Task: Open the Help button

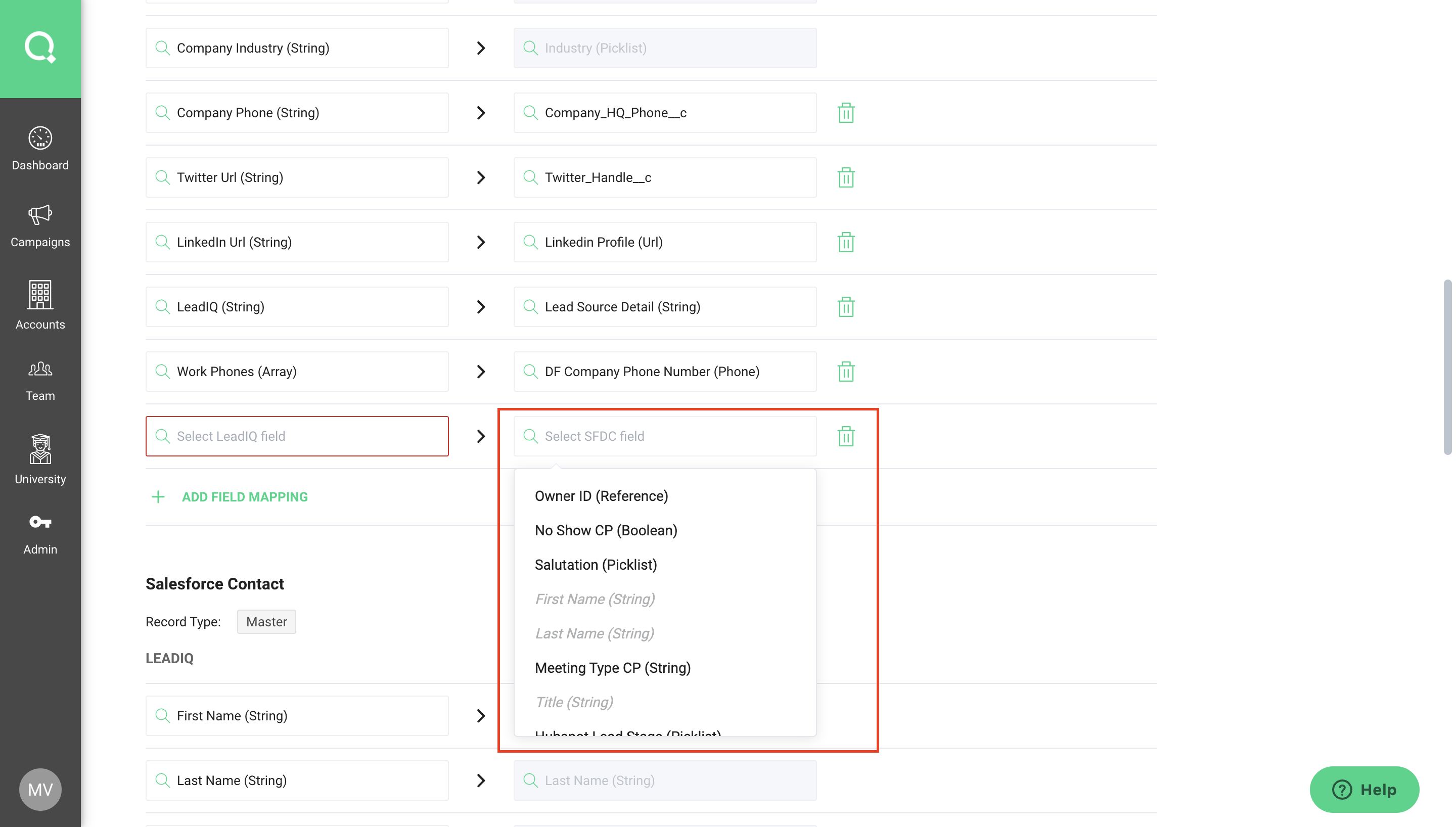Action: (x=1363, y=790)
